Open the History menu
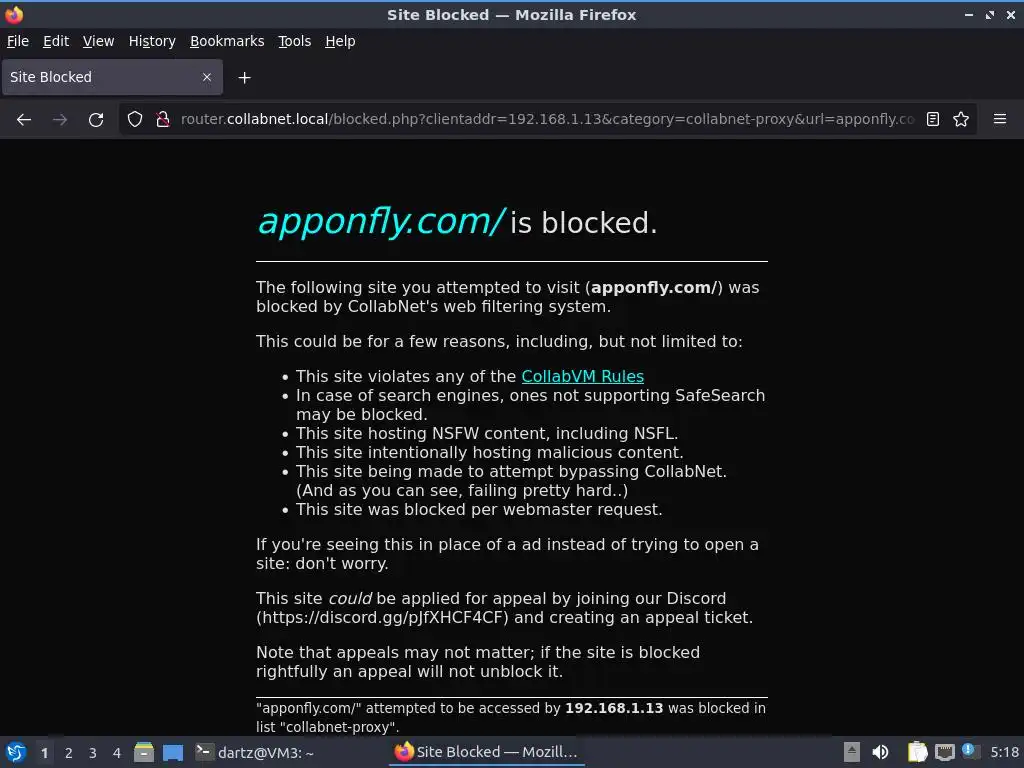The image size is (1024, 768). click(x=152, y=41)
